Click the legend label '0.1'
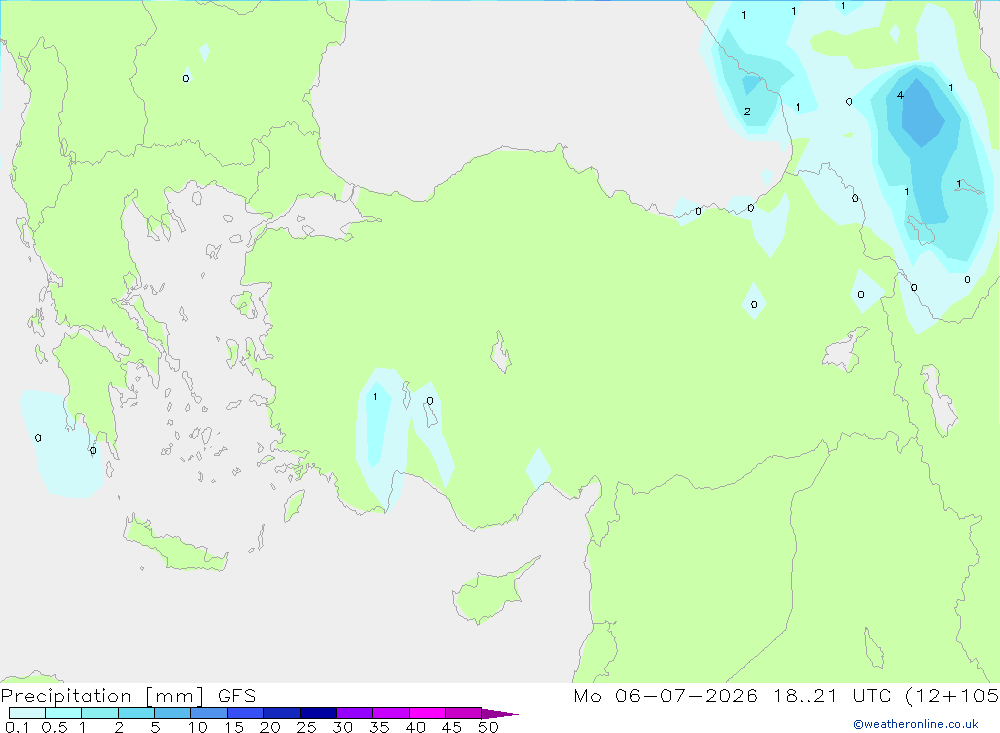 click(x=17, y=727)
